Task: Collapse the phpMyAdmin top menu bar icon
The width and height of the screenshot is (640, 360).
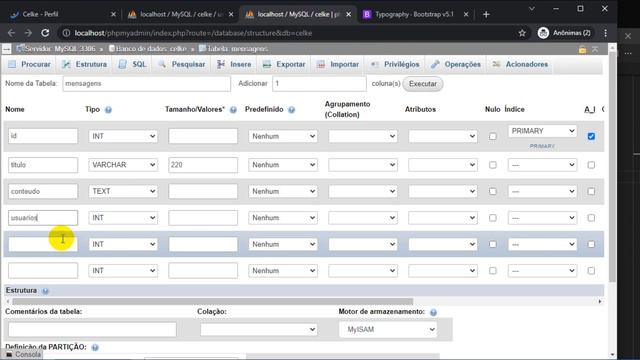Action: point(596,49)
